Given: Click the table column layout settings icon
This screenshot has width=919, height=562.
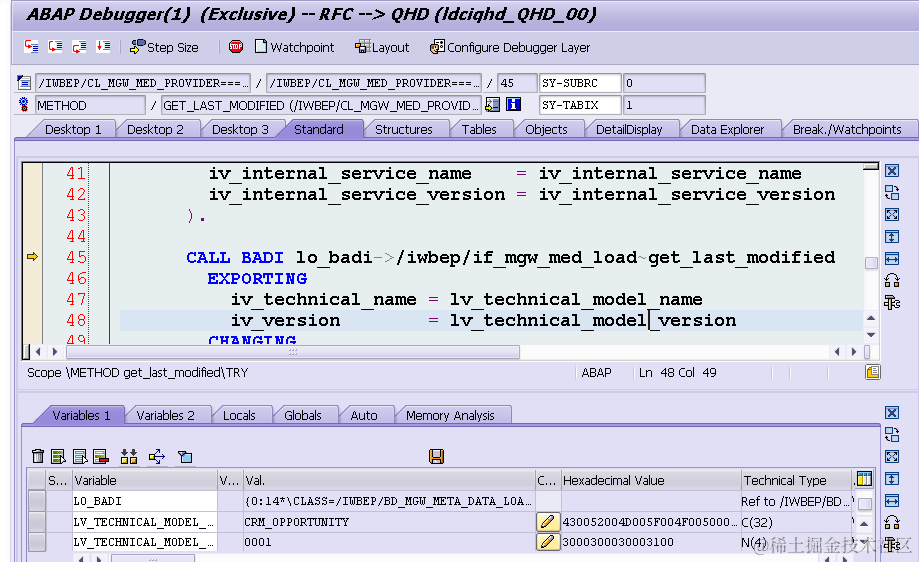Looking at the screenshot, I should point(864,479).
